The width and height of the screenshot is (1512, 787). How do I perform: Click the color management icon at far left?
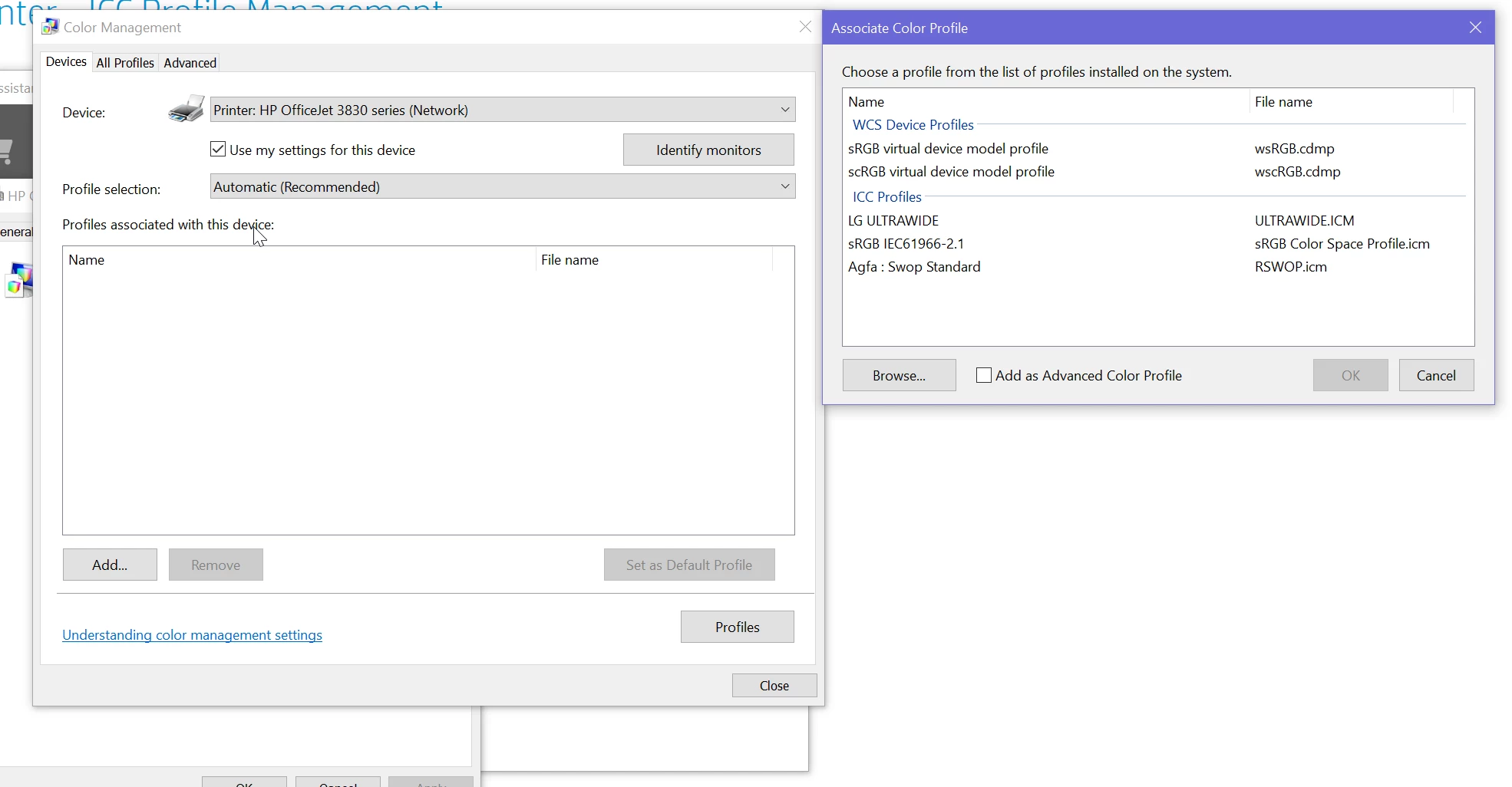click(x=19, y=281)
